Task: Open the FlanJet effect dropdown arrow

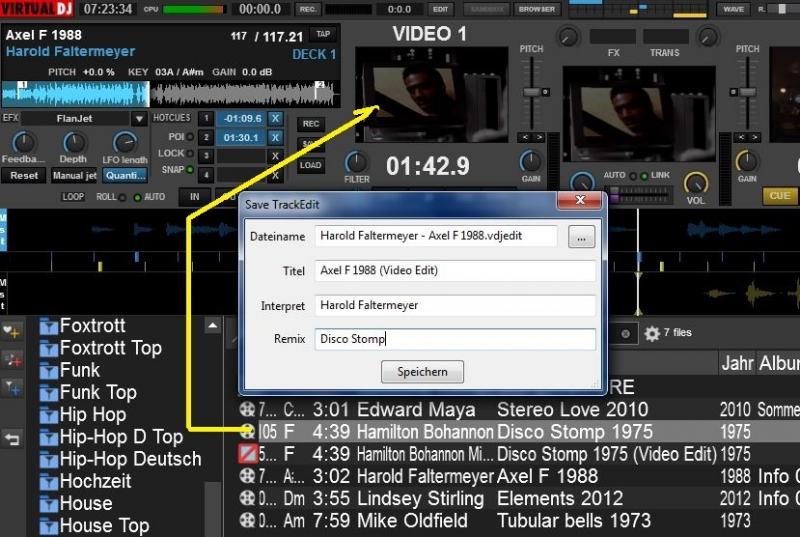Action: (138, 119)
